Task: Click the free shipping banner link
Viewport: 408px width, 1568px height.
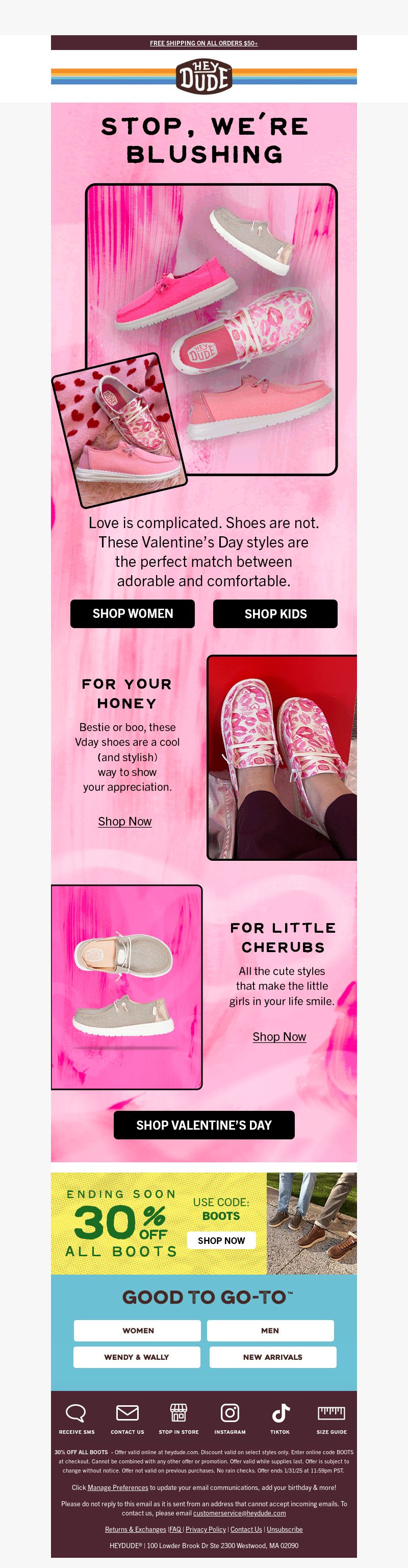Action: pyautogui.click(x=203, y=43)
